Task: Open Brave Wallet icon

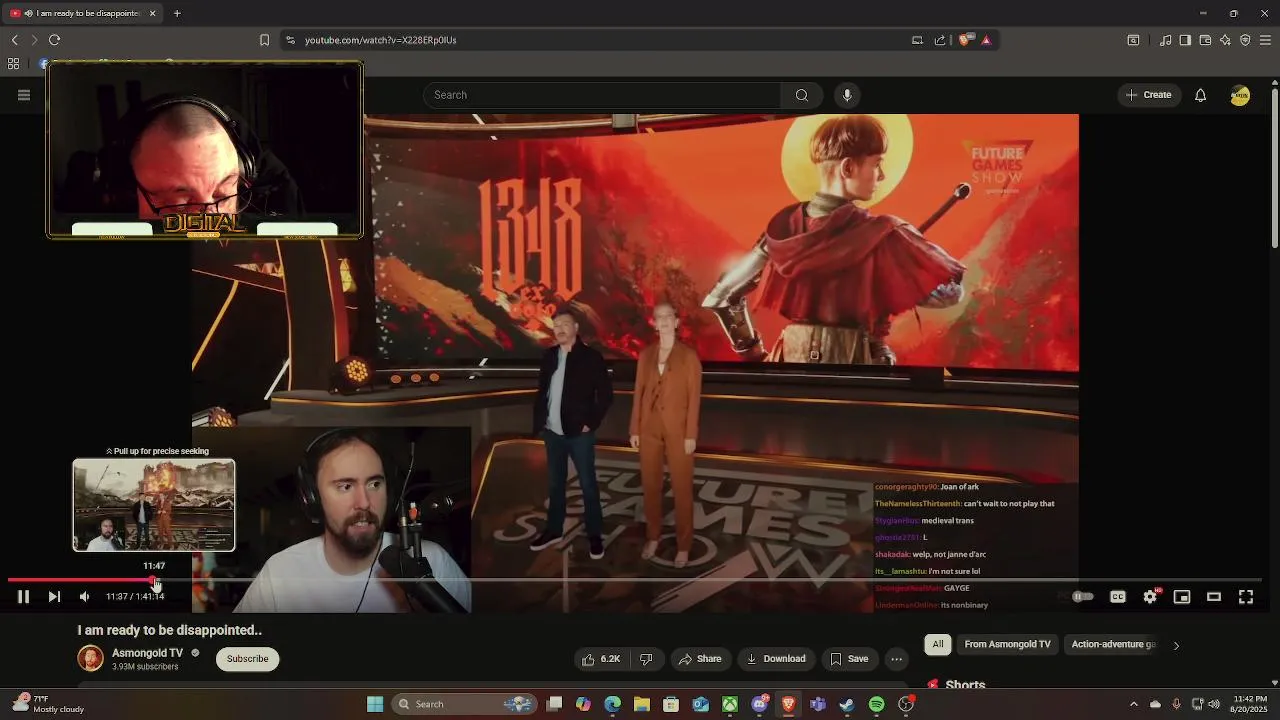Action: [1205, 40]
